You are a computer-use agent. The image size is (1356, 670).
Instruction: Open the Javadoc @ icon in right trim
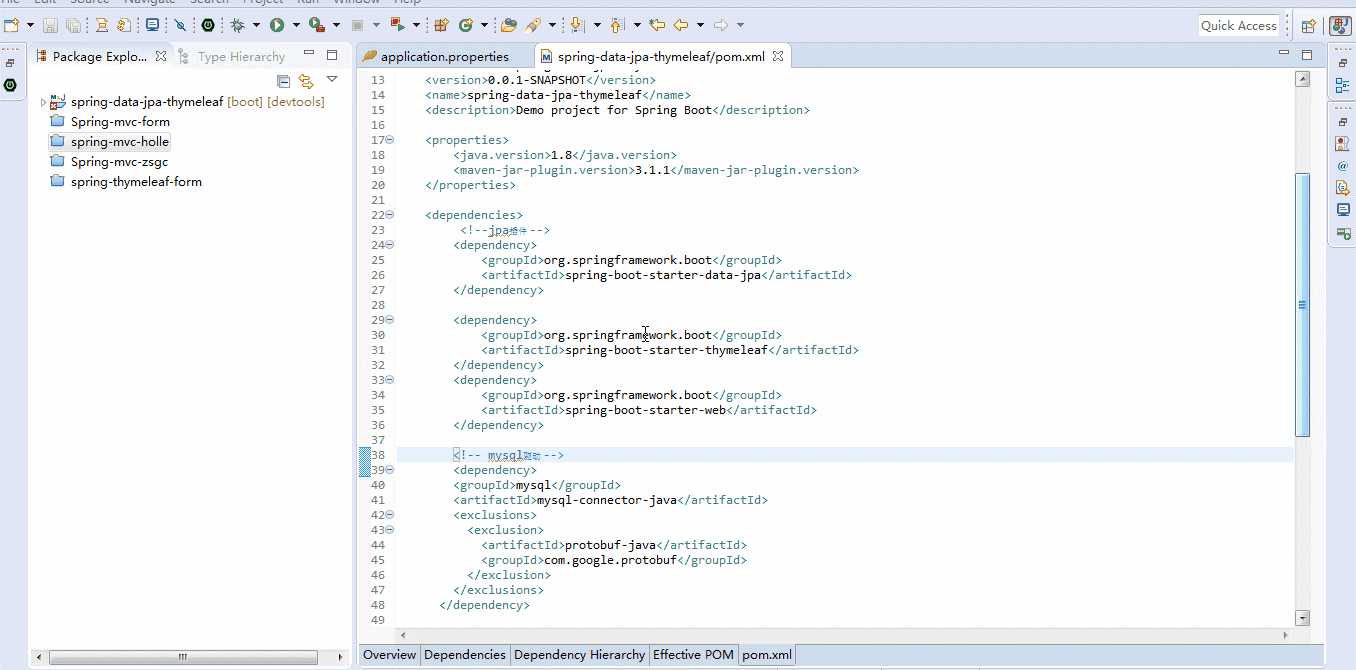point(1343,166)
